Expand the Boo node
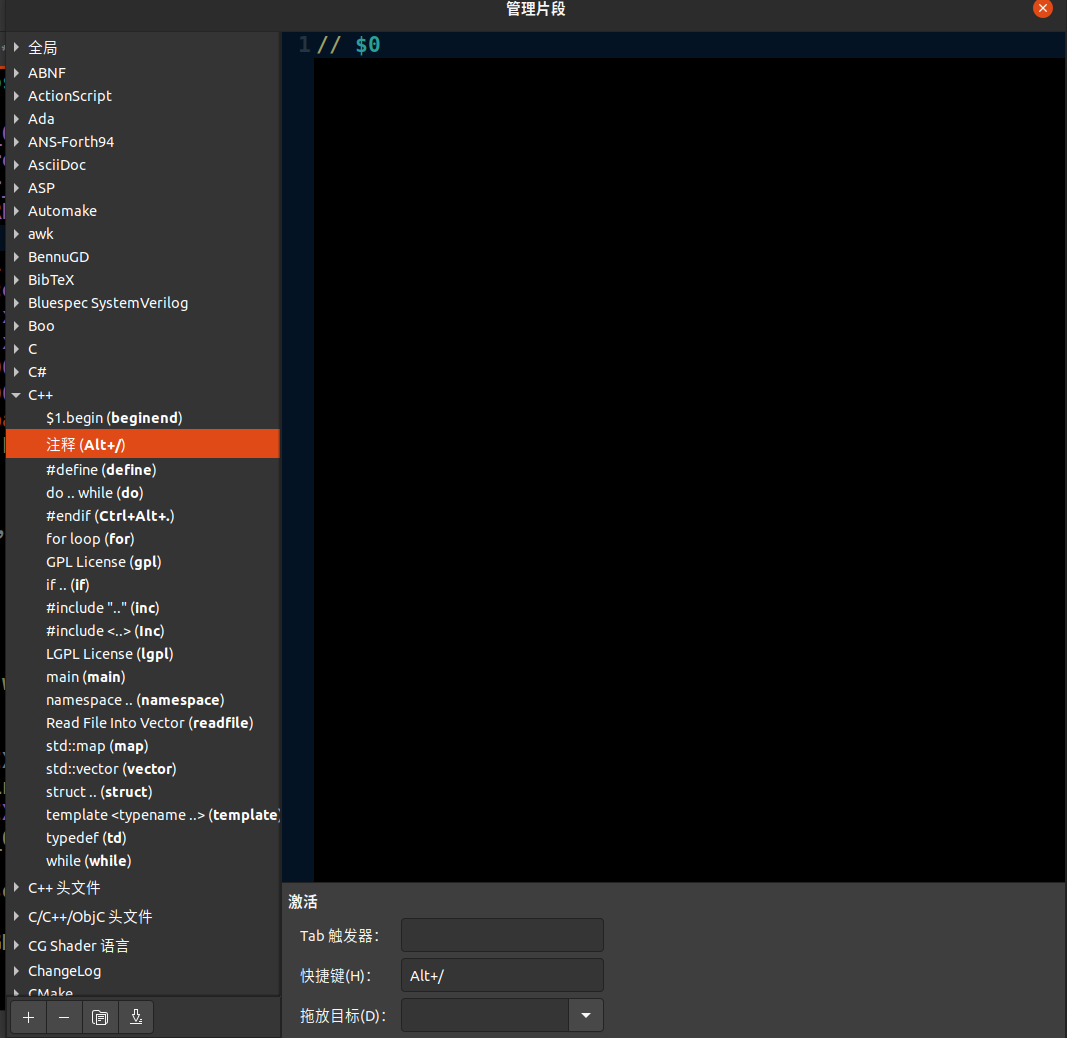 pyautogui.click(x=16, y=326)
